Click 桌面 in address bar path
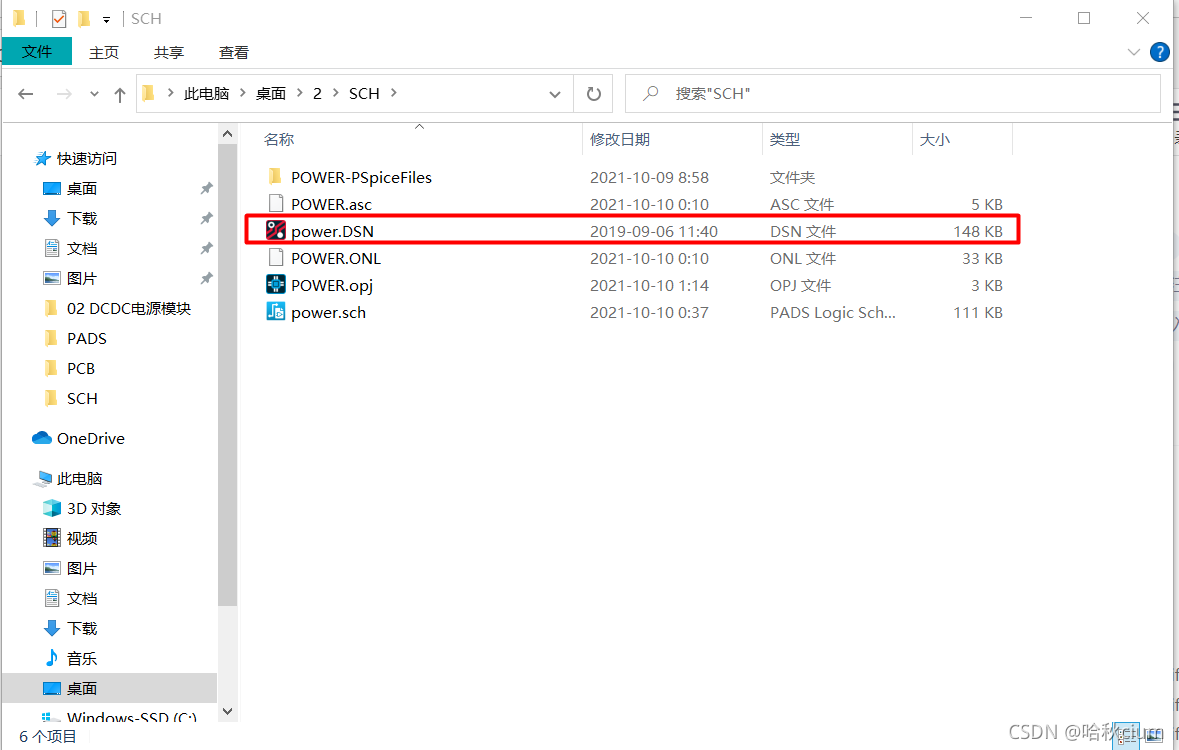Viewport: 1179px width, 750px height. (271, 93)
